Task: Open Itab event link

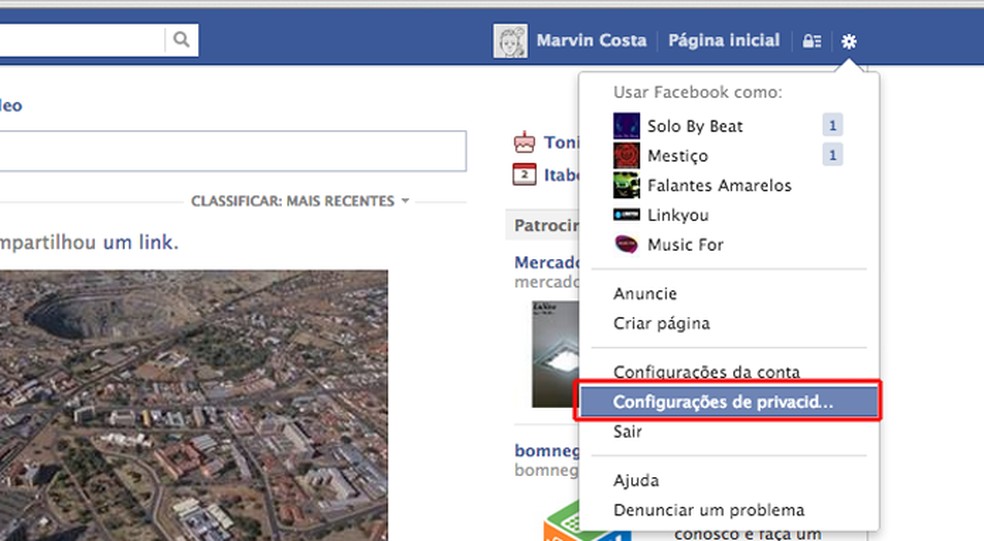Action: coord(562,174)
